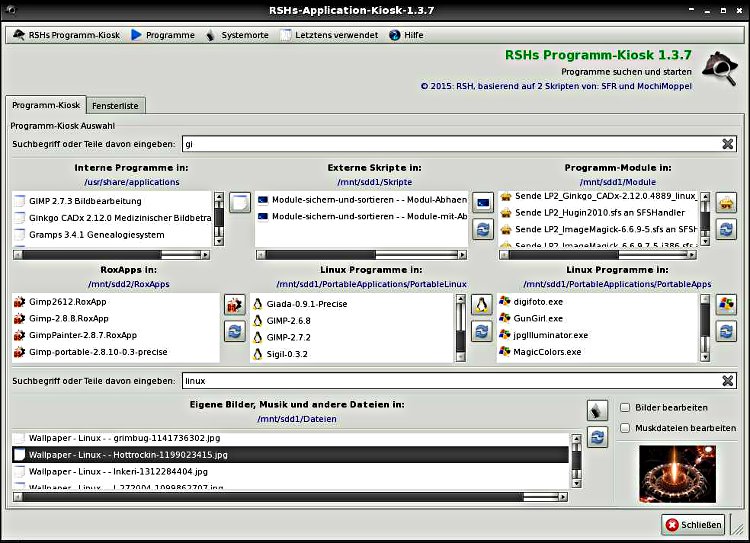Open the /mnt/sdd1/Module path link
The width and height of the screenshot is (750, 543).
pos(618,182)
